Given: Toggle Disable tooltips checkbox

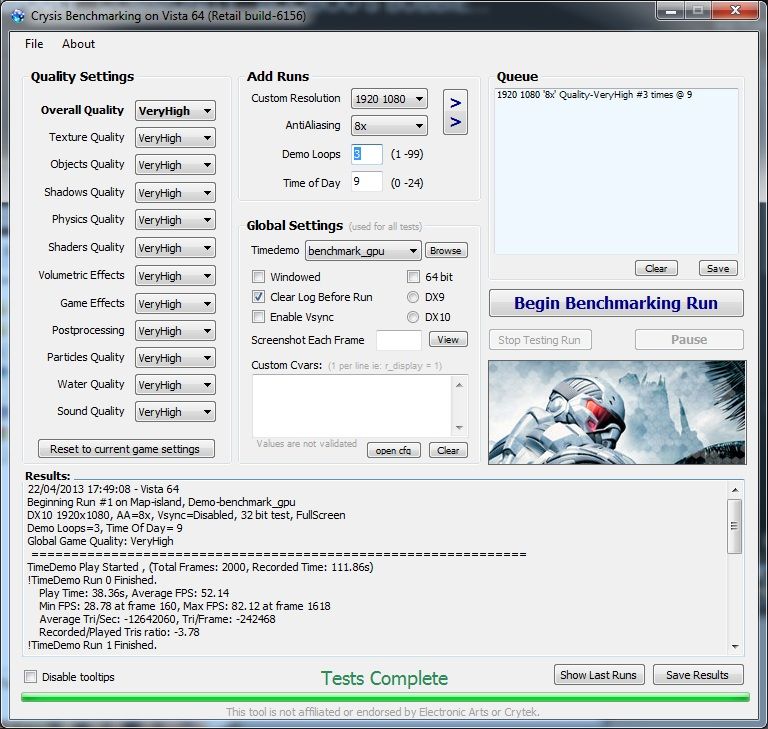Looking at the screenshot, I should [x=30, y=677].
